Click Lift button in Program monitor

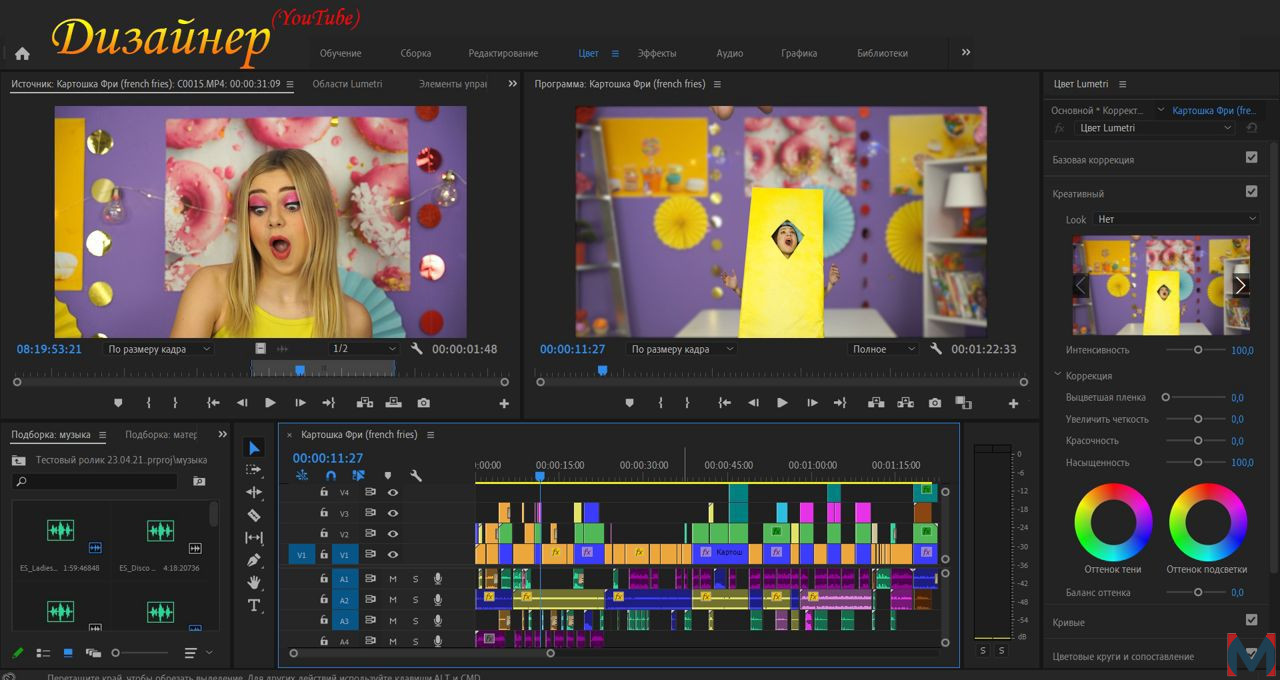click(x=877, y=403)
